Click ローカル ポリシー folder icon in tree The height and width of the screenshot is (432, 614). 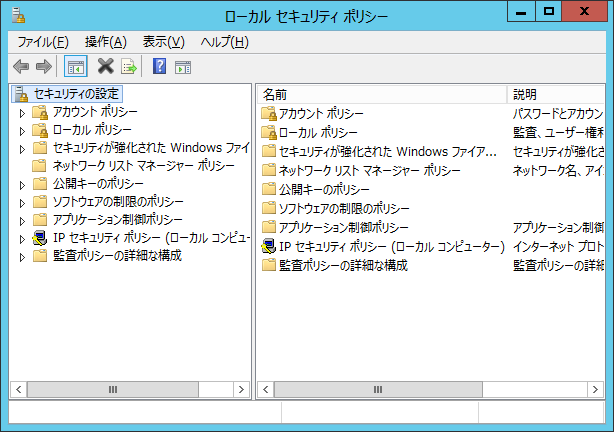[40, 130]
